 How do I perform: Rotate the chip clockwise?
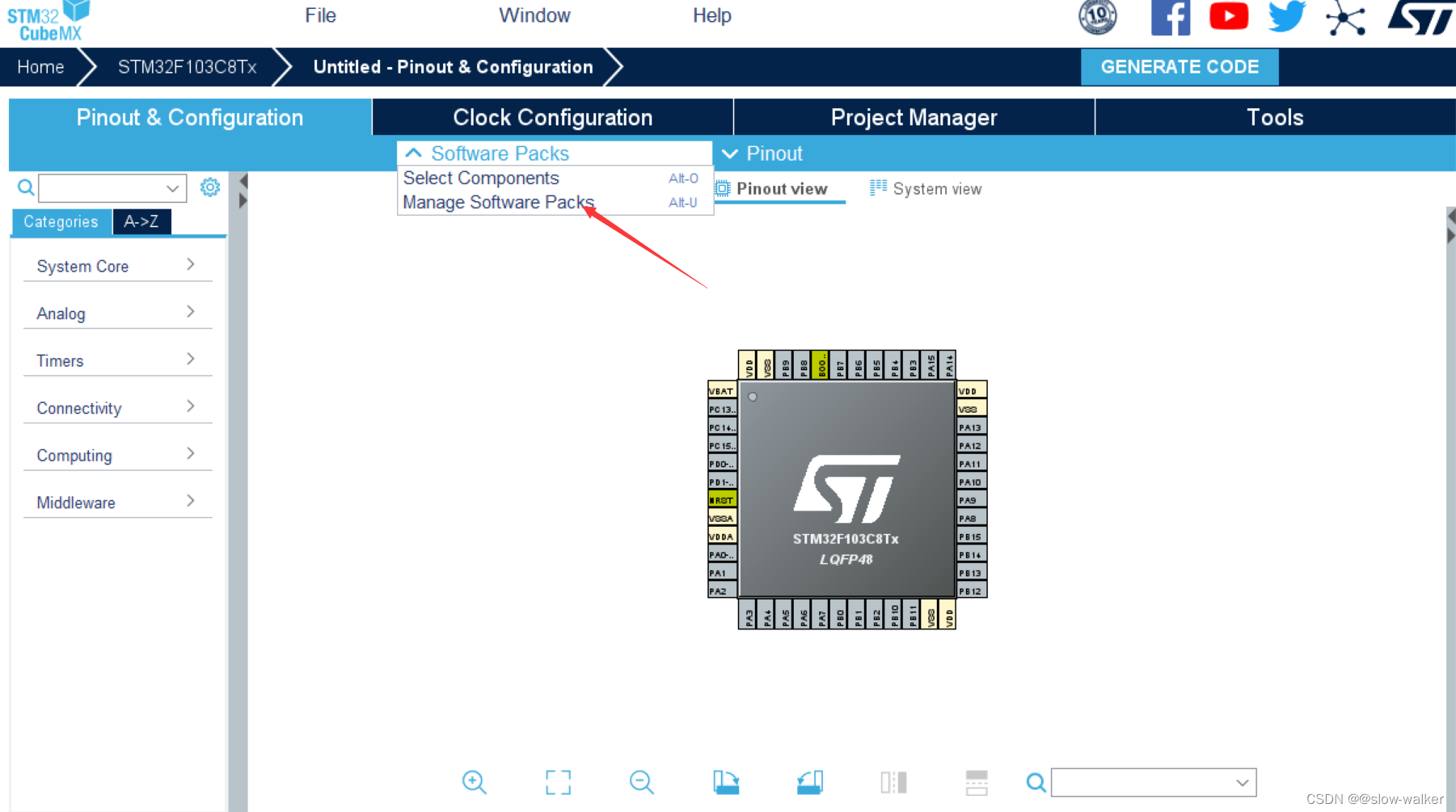(x=726, y=782)
